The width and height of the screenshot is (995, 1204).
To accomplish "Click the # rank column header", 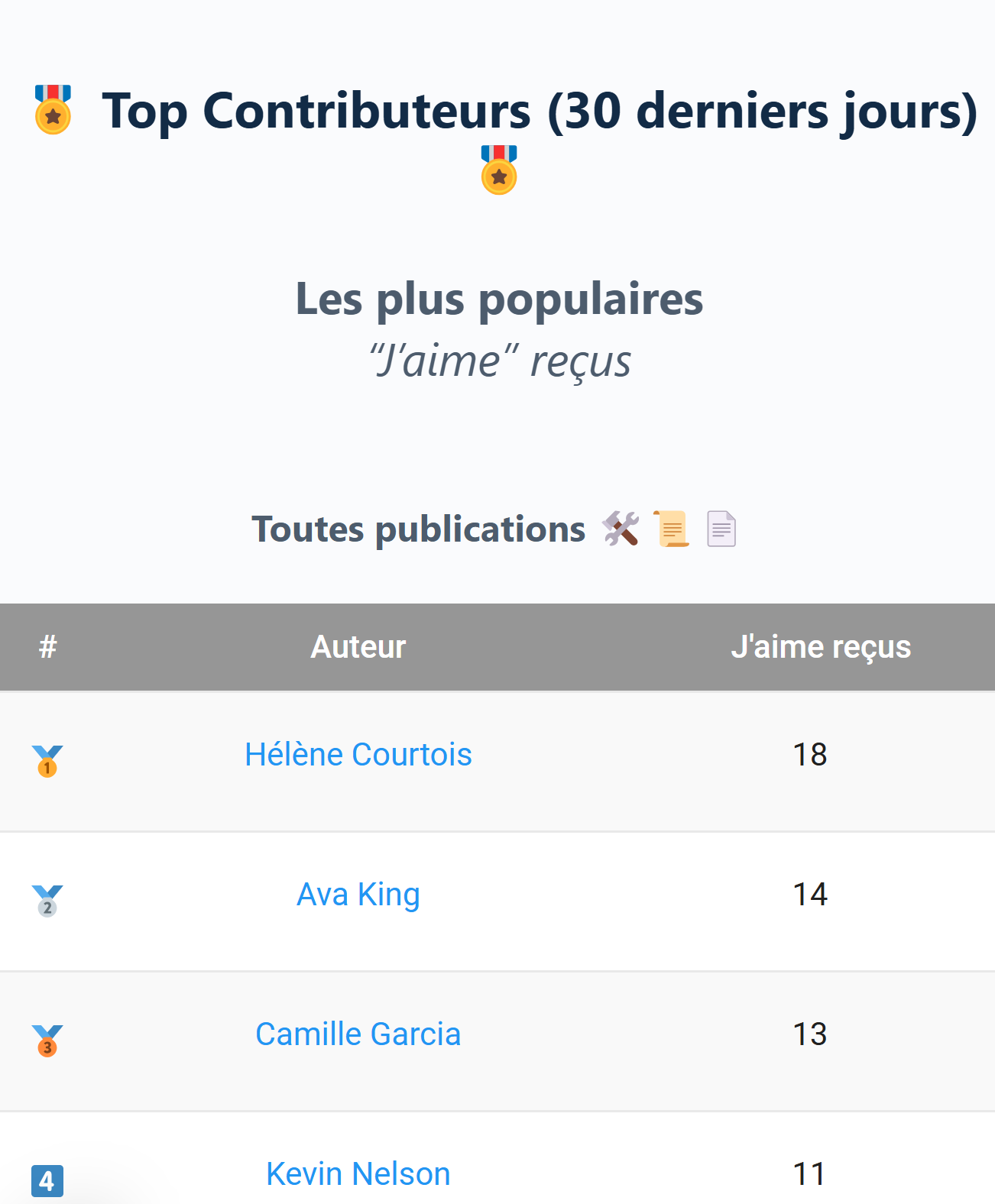I will pyautogui.click(x=47, y=647).
